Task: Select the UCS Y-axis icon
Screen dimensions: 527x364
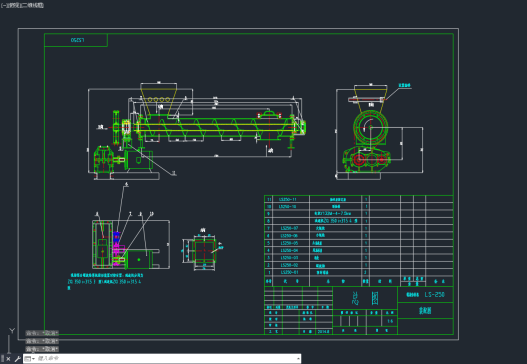Action: [x=11, y=331]
